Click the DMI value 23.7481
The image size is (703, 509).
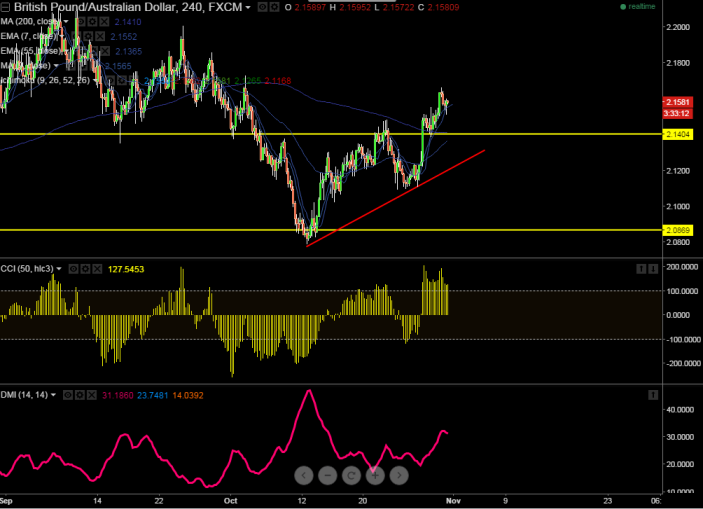pyautogui.click(x=152, y=396)
